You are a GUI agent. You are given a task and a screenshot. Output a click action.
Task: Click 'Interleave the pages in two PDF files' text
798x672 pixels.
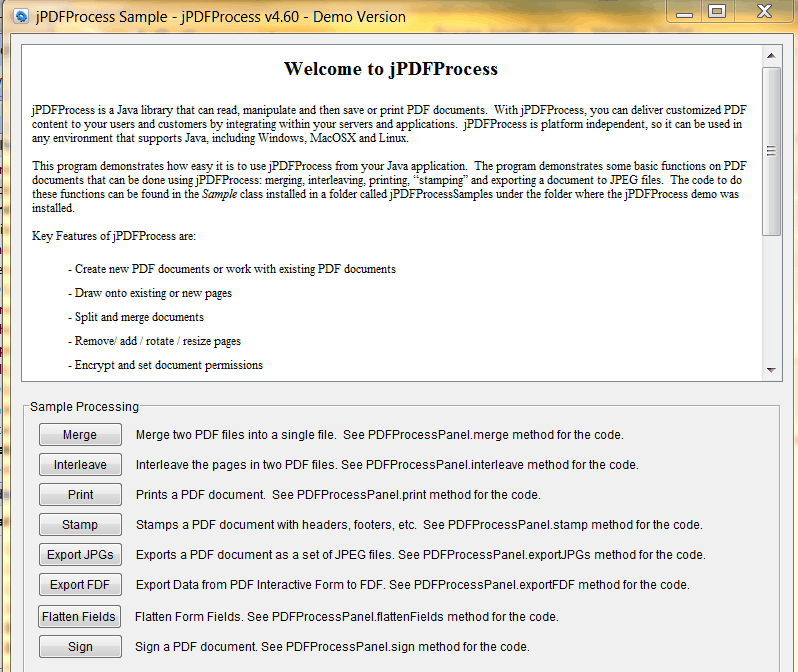click(387, 465)
